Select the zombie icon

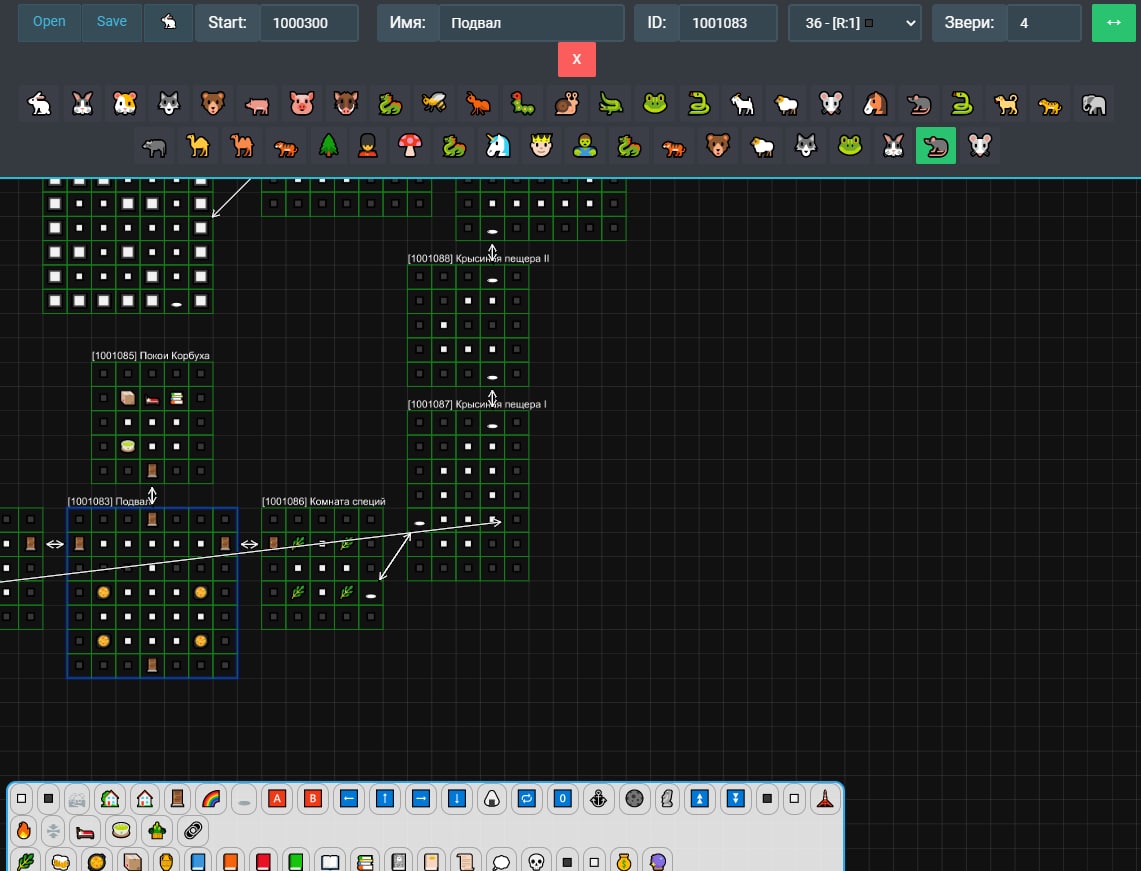(x=585, y=146)
